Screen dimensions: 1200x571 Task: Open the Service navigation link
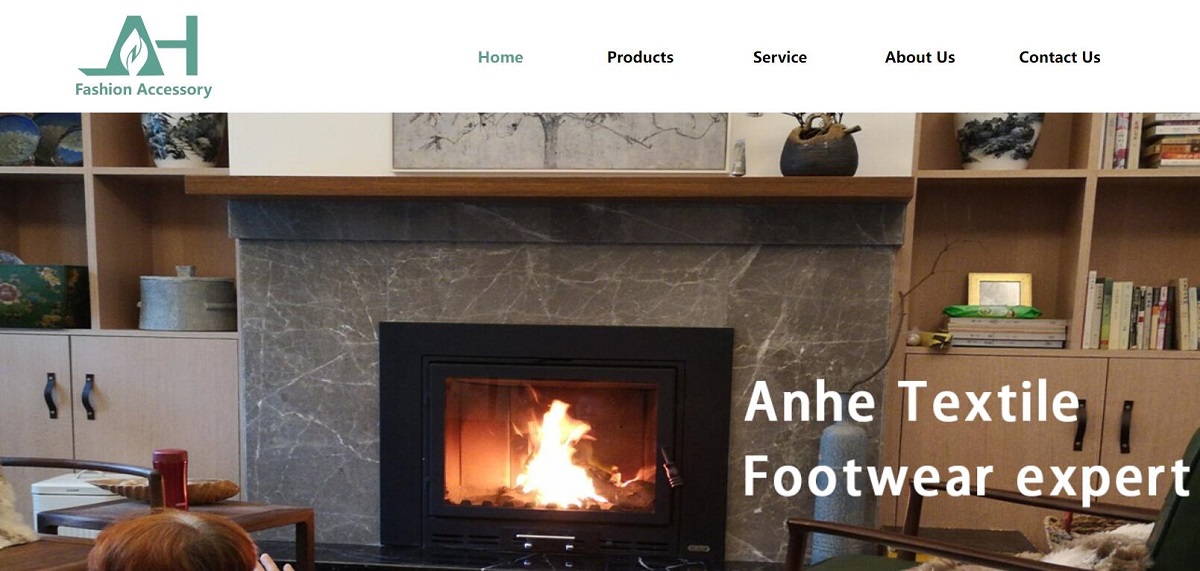780,57
